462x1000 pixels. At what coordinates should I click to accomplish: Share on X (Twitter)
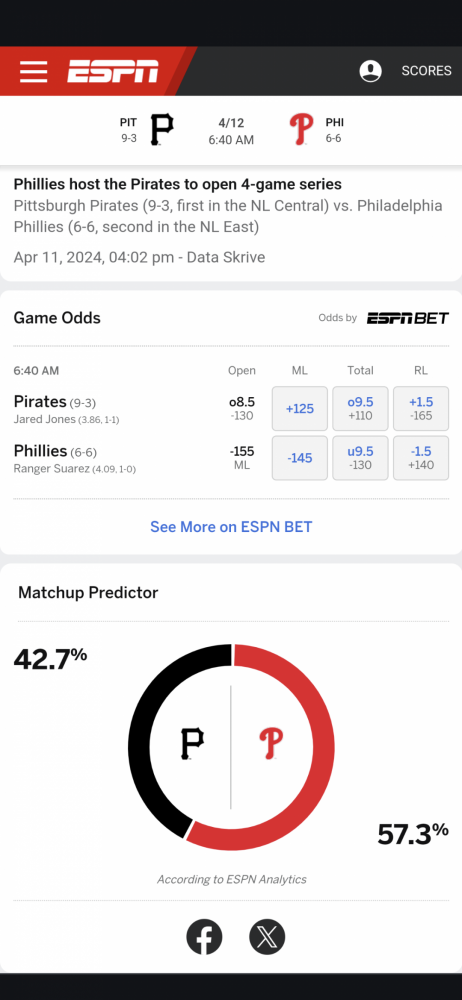click(x=267, y=937)
